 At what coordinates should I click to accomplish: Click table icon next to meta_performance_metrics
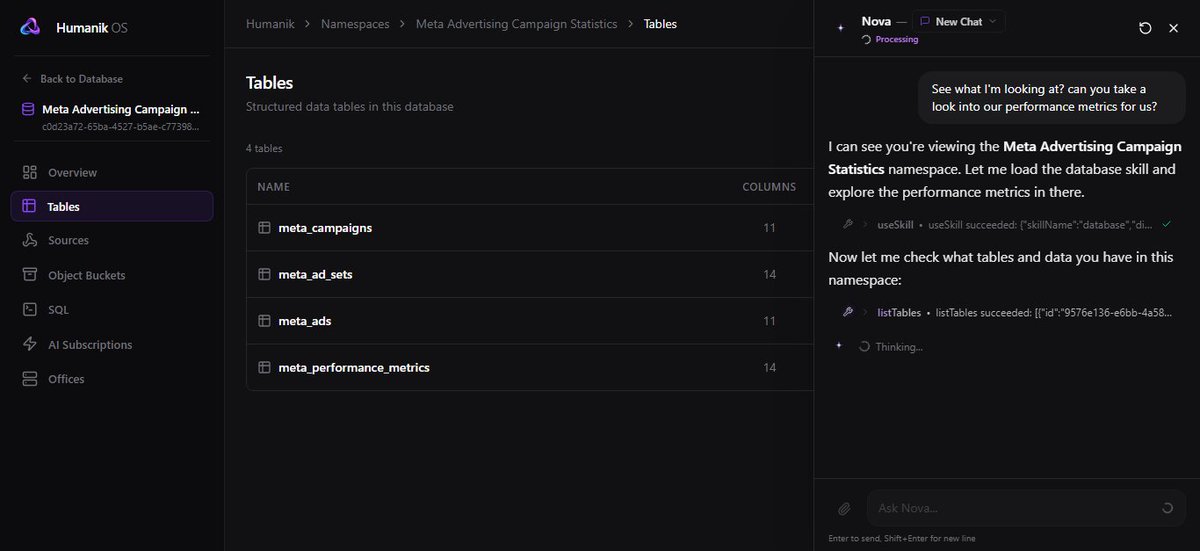click(x=265, y=367)
